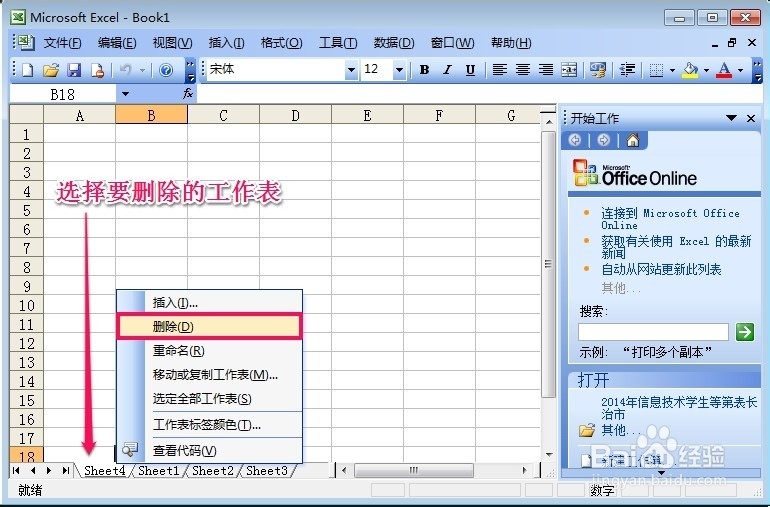Align text right
This screenshot has height=507, width=770.
click(x=546, y=70)
